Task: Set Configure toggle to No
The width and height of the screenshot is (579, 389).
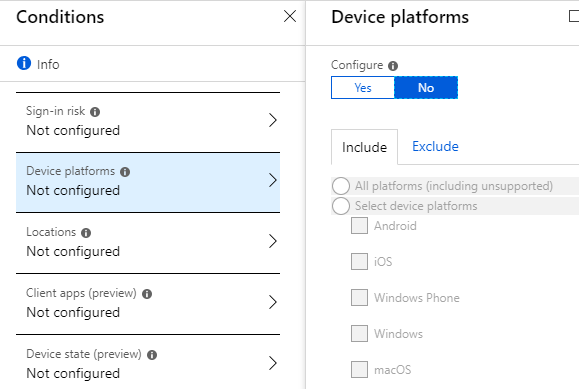Action: (426, 88)
